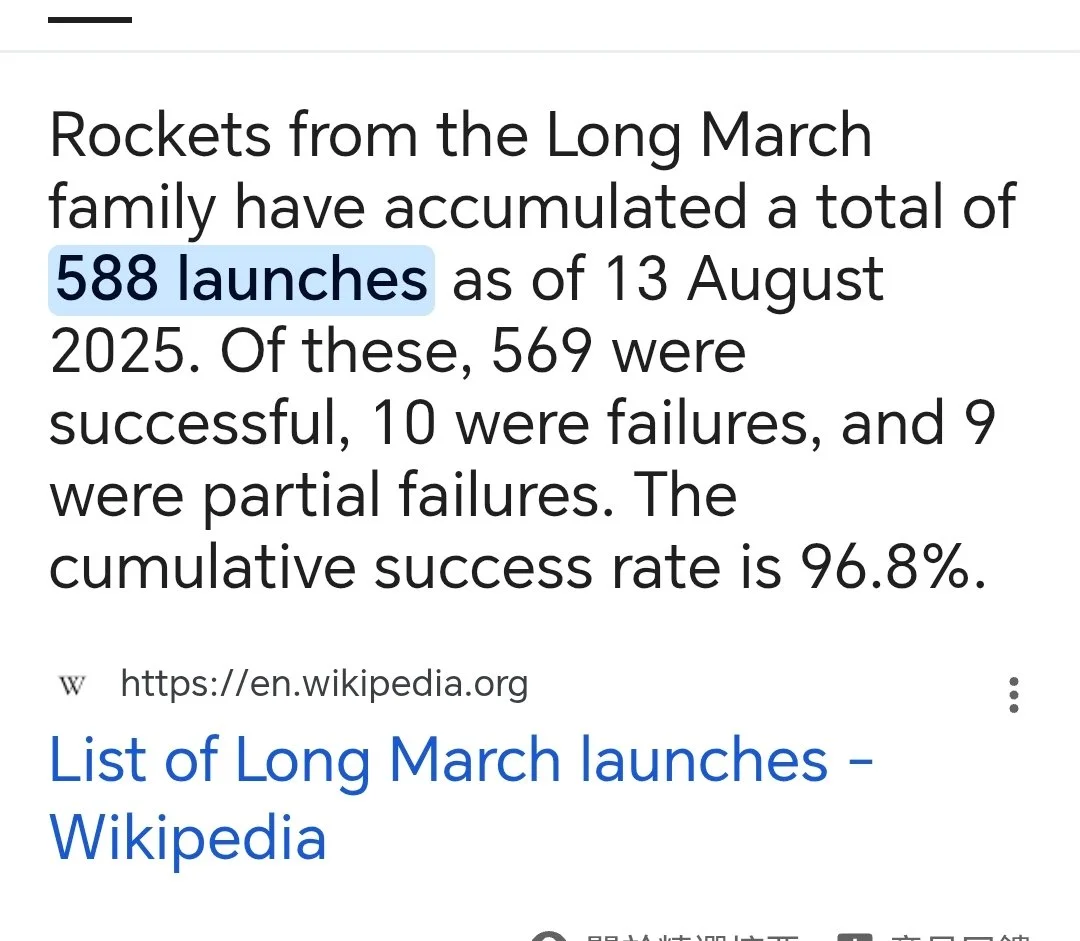Click the word "accumulated" in the snippet
Viewport: 1080px width, 941px height.
(565, 208)
